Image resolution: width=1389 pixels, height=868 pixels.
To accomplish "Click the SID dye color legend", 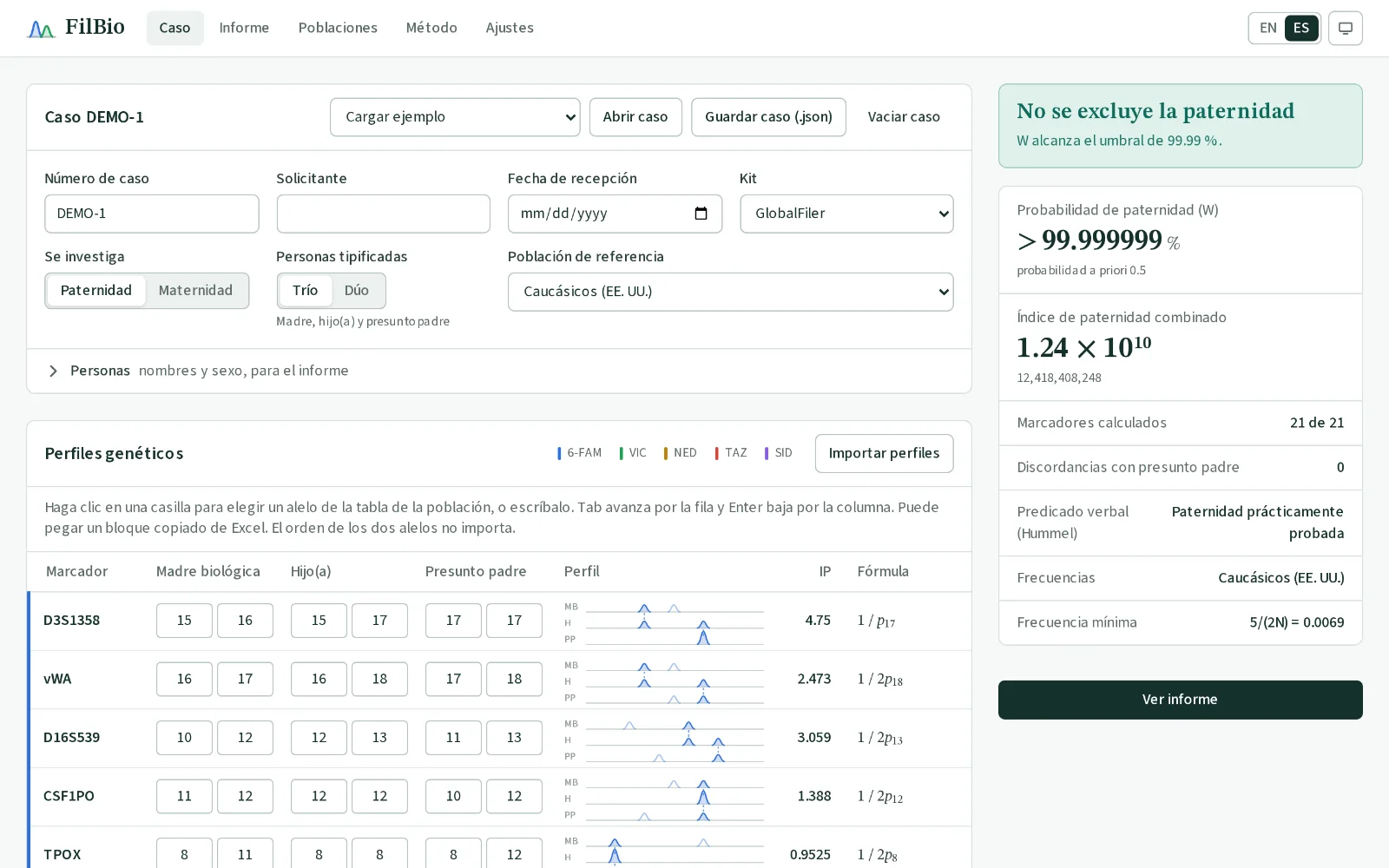I will [779, 453].
